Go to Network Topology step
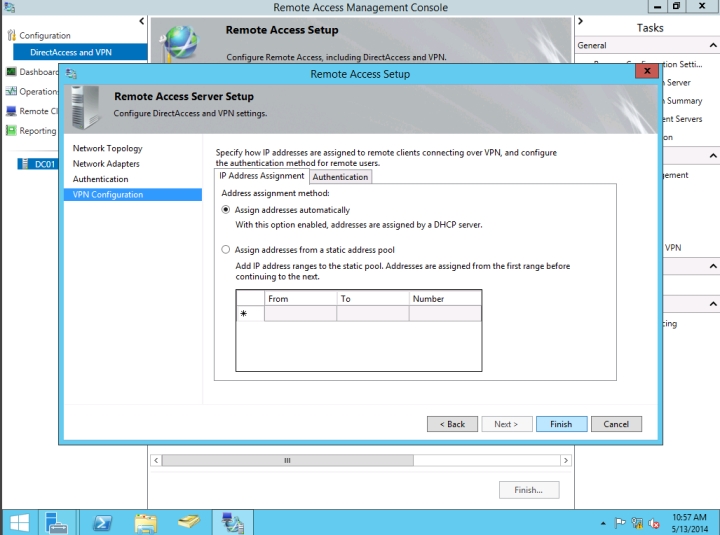720x535 pixels. tap(107, 148)
